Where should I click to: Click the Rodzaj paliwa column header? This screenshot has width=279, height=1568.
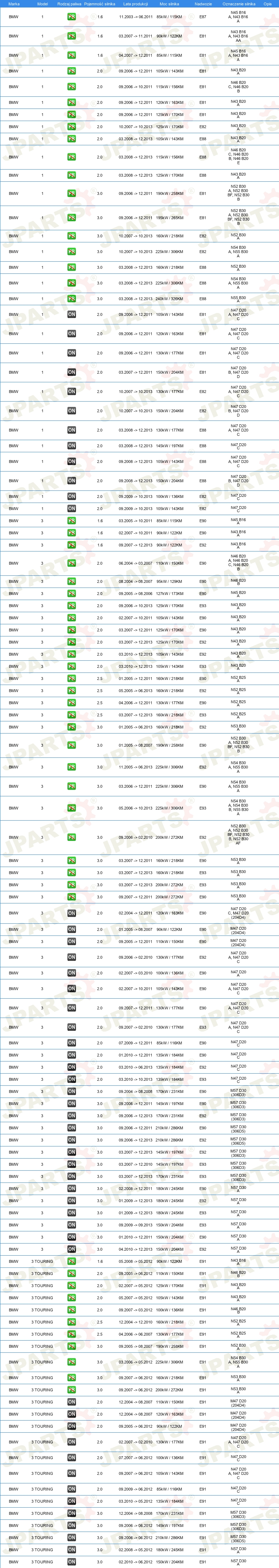pos(69,4)
